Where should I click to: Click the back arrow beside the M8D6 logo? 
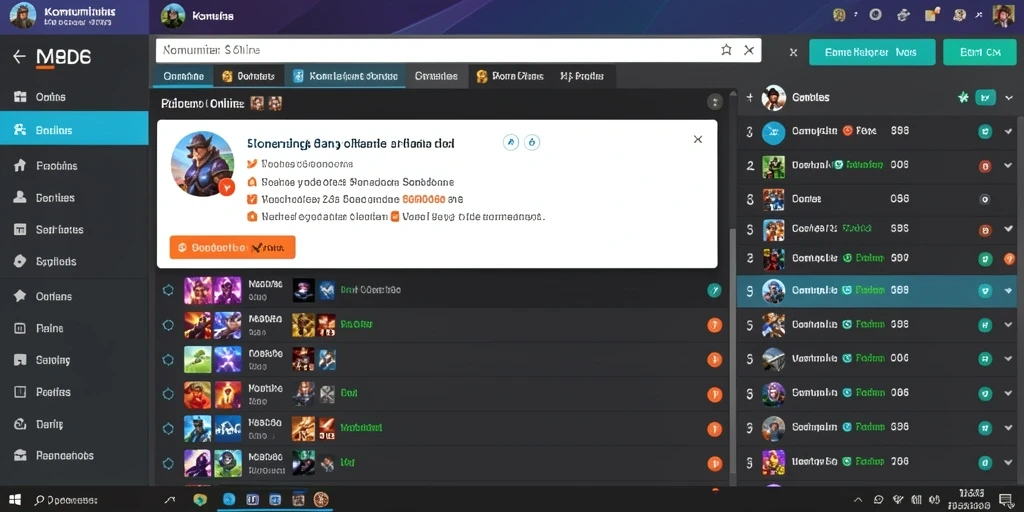click(x=19, y=57)
